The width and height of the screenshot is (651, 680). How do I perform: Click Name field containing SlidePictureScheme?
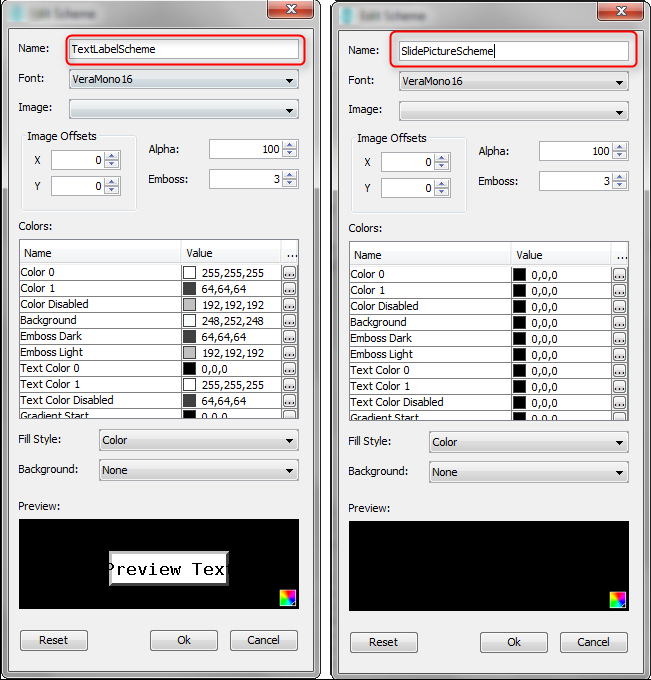pos(514,51)
